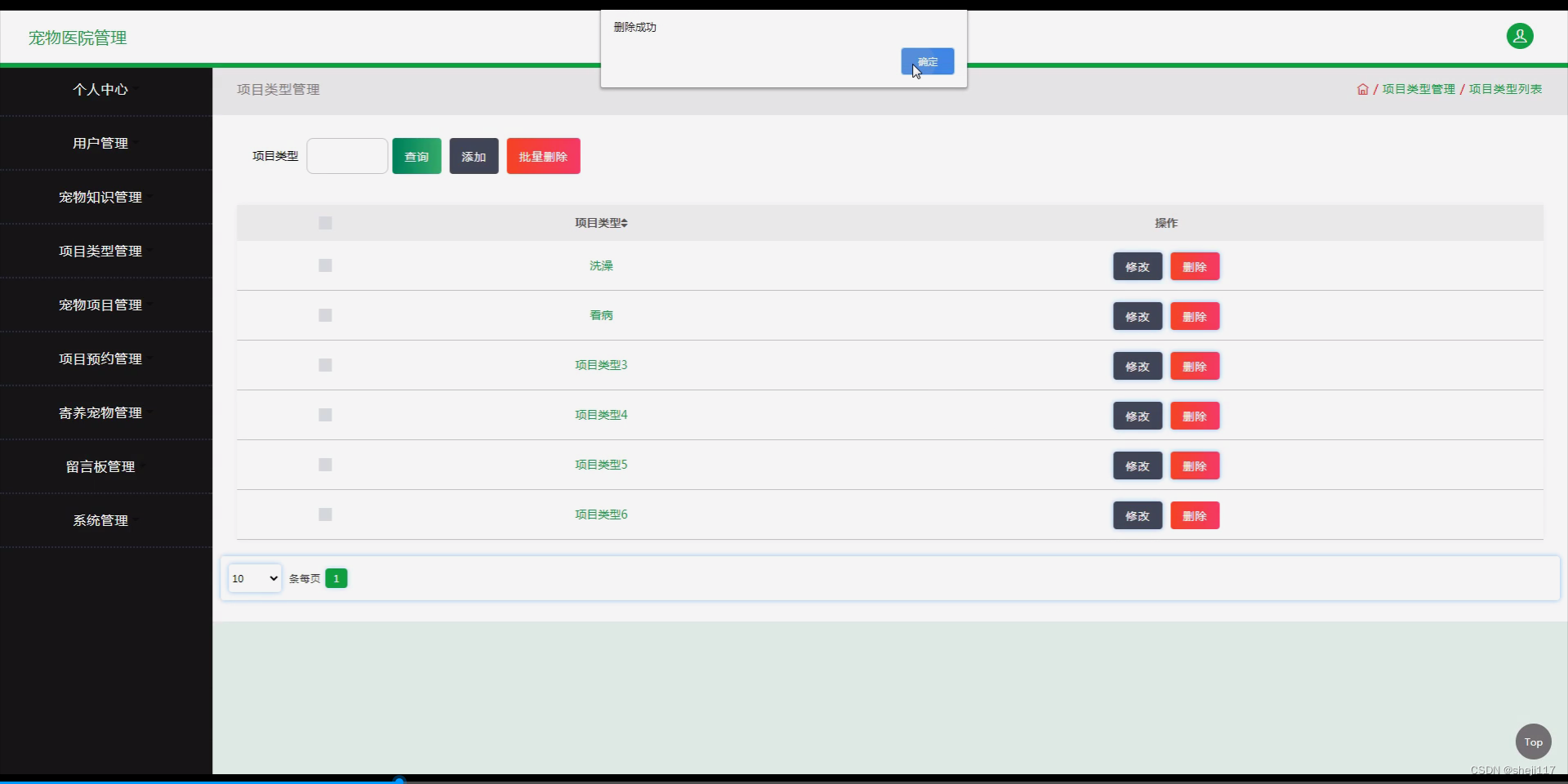
Task: Toggle the select-all checkbox in the table header
Action: click(x=325, y=223)
